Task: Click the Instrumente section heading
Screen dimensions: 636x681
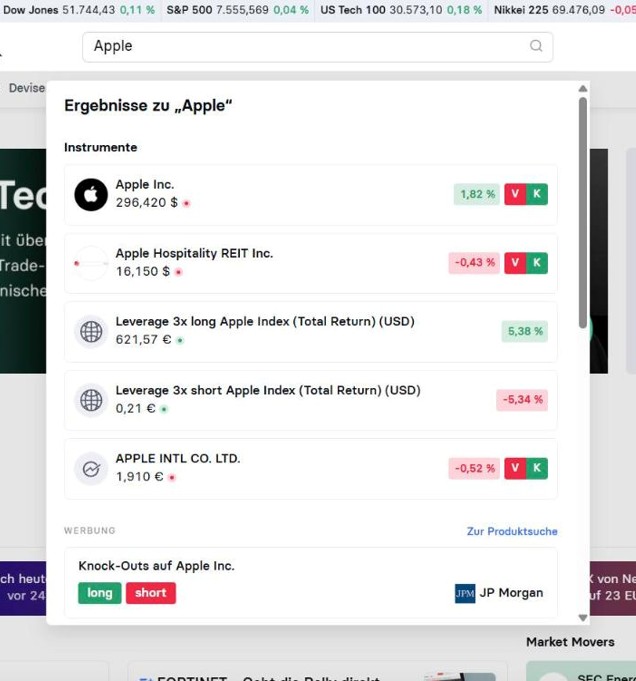Action: (x=101, y=147)
